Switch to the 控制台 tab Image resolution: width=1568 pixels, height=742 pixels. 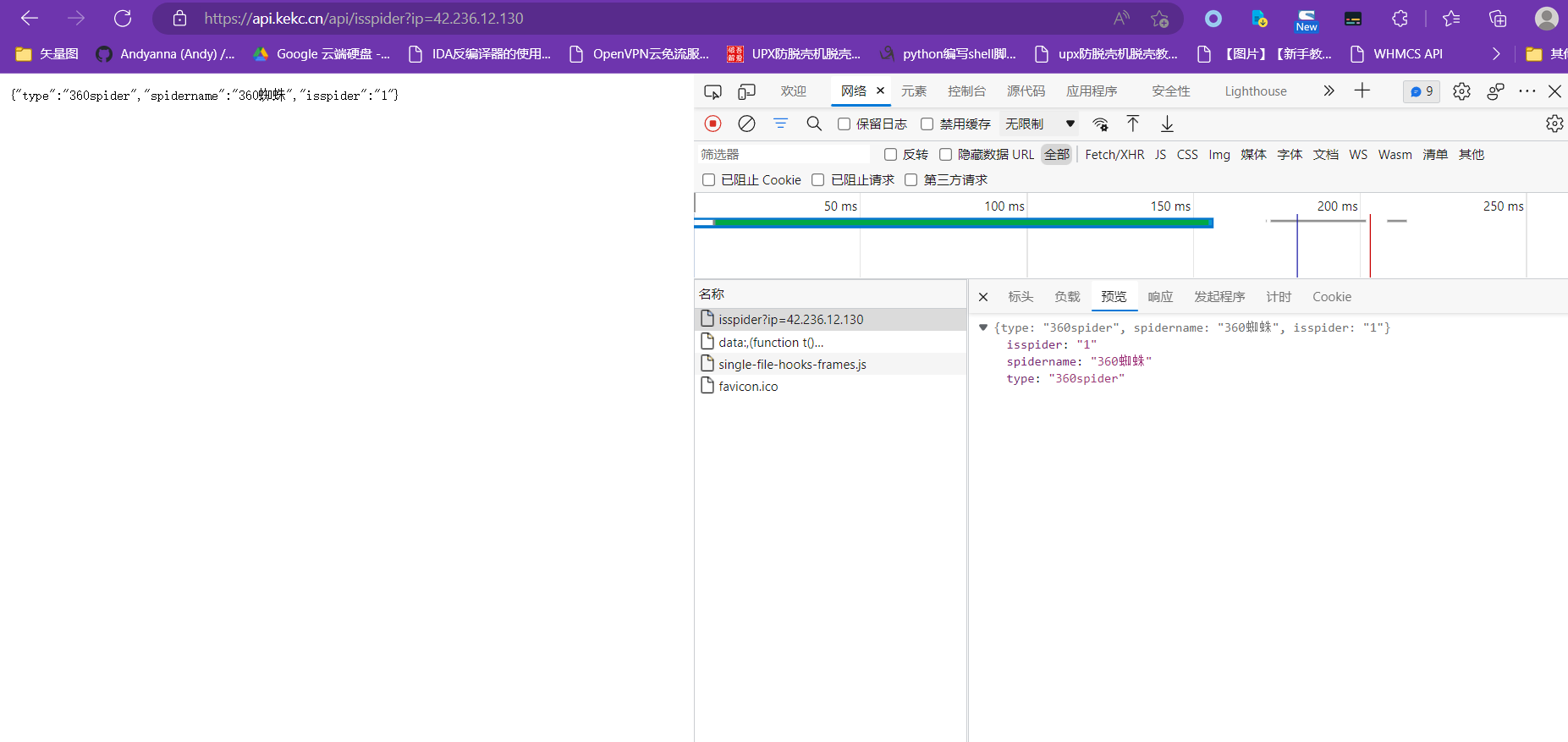click(x=966, y=91)
